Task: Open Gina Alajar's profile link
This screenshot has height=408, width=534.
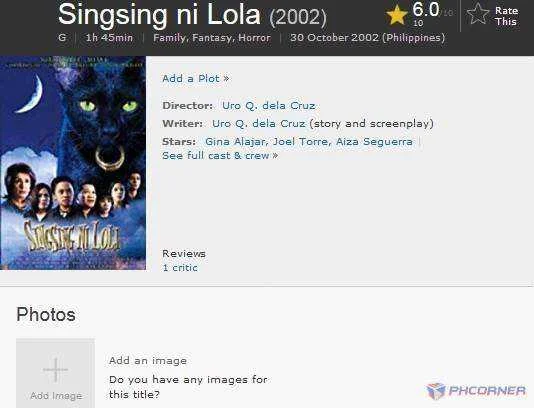Action: click(x=235, y=141)
